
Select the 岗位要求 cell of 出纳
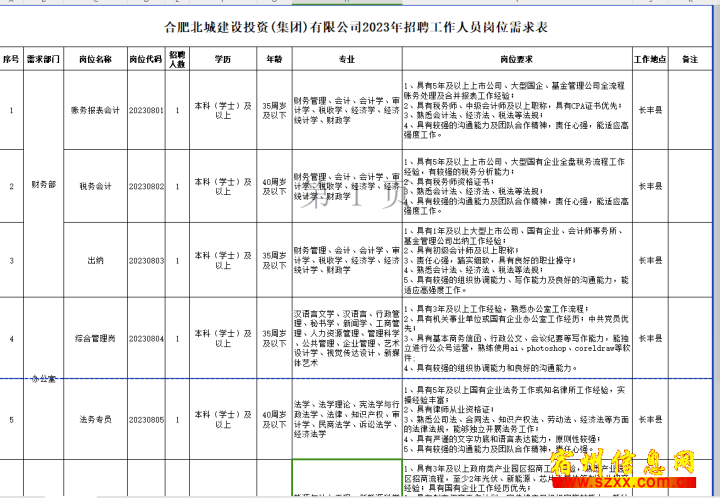[x=517, y=260]
